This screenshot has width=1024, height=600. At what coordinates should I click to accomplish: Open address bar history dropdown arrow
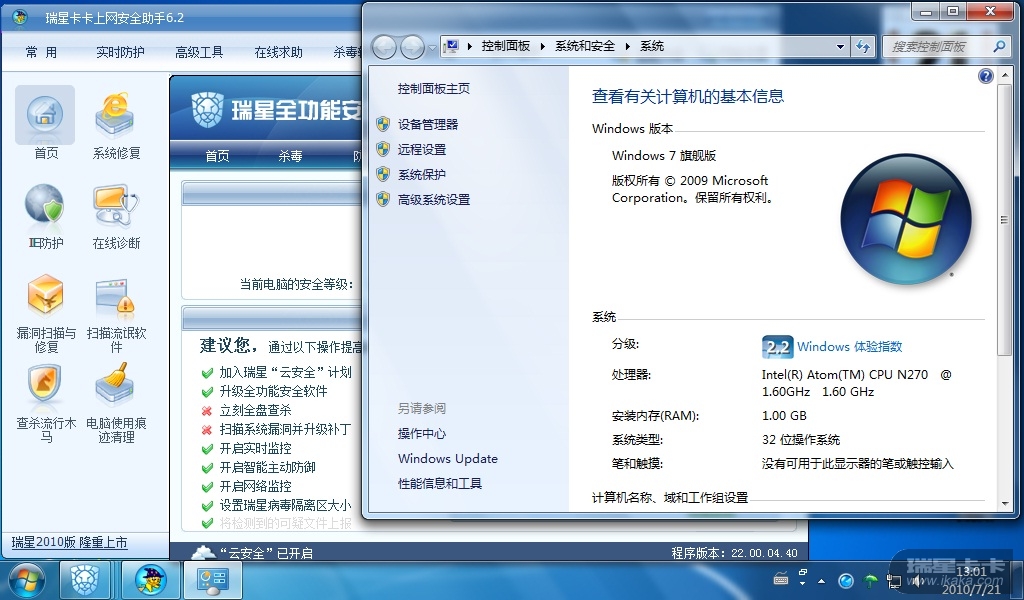pos(840,46)
